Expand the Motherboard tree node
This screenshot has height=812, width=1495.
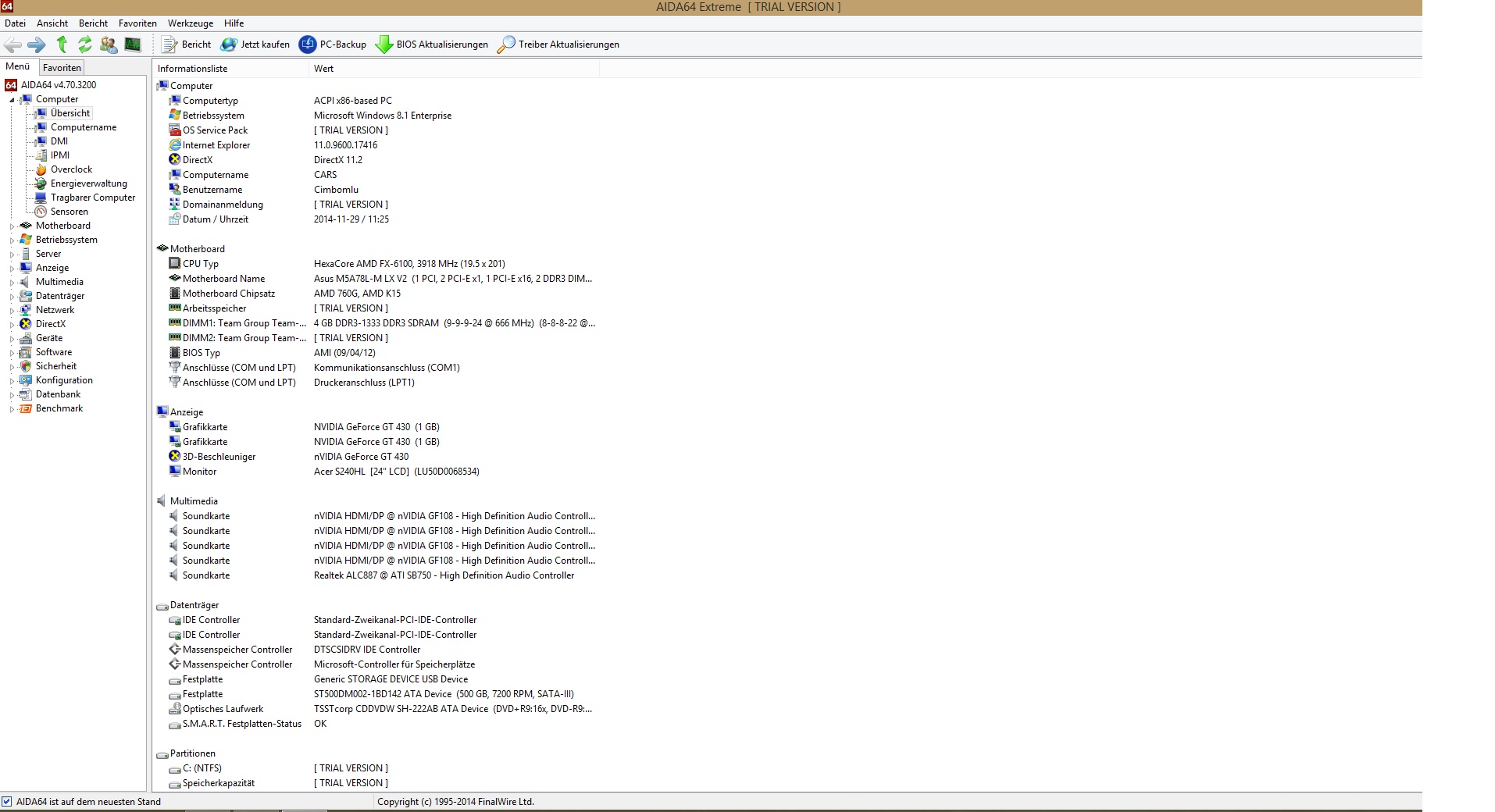point(12,226)
